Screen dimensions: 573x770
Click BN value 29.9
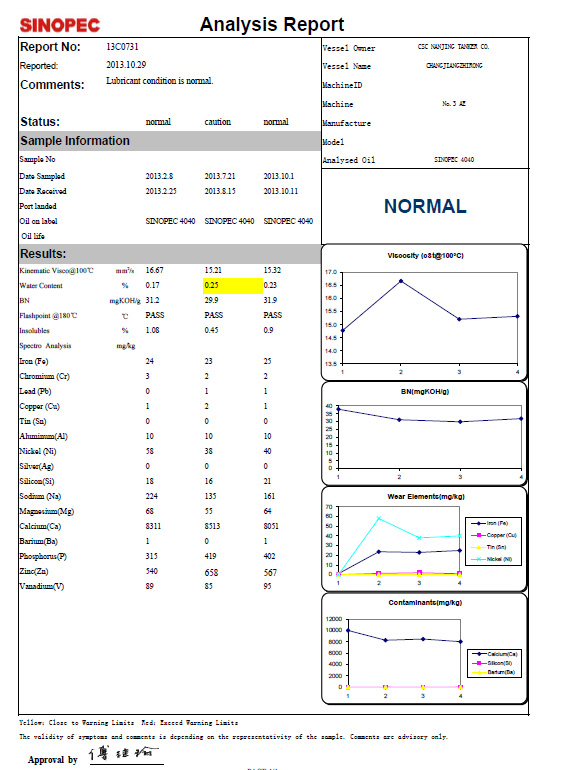211,300
